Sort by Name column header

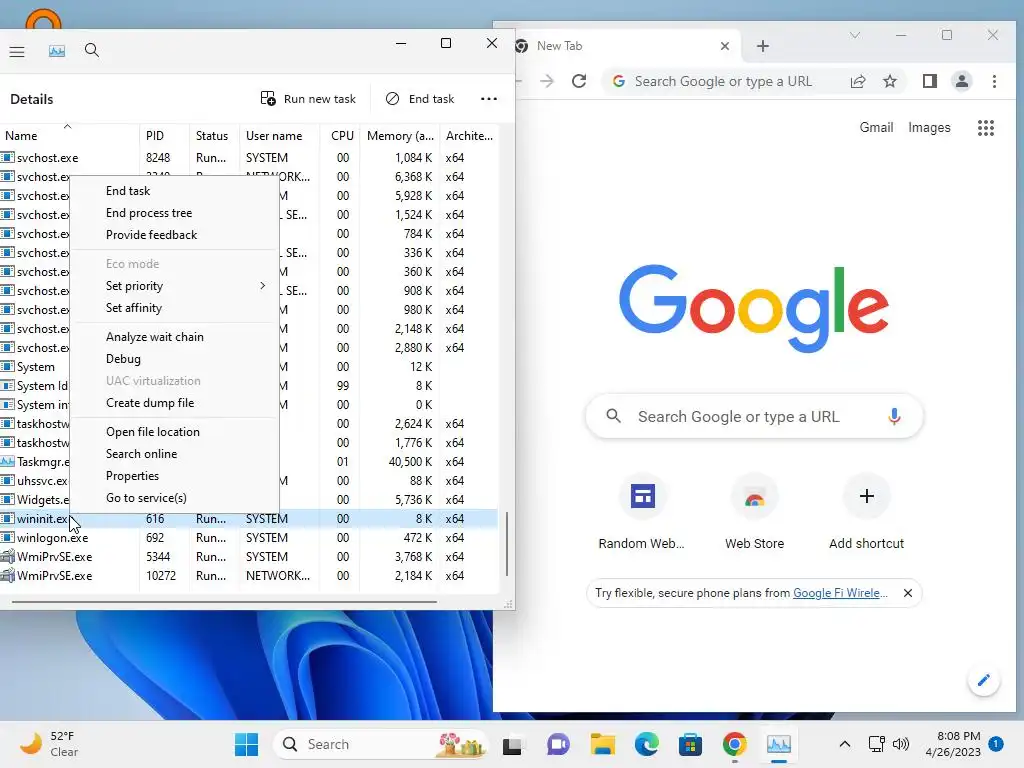tap(69, 135)
